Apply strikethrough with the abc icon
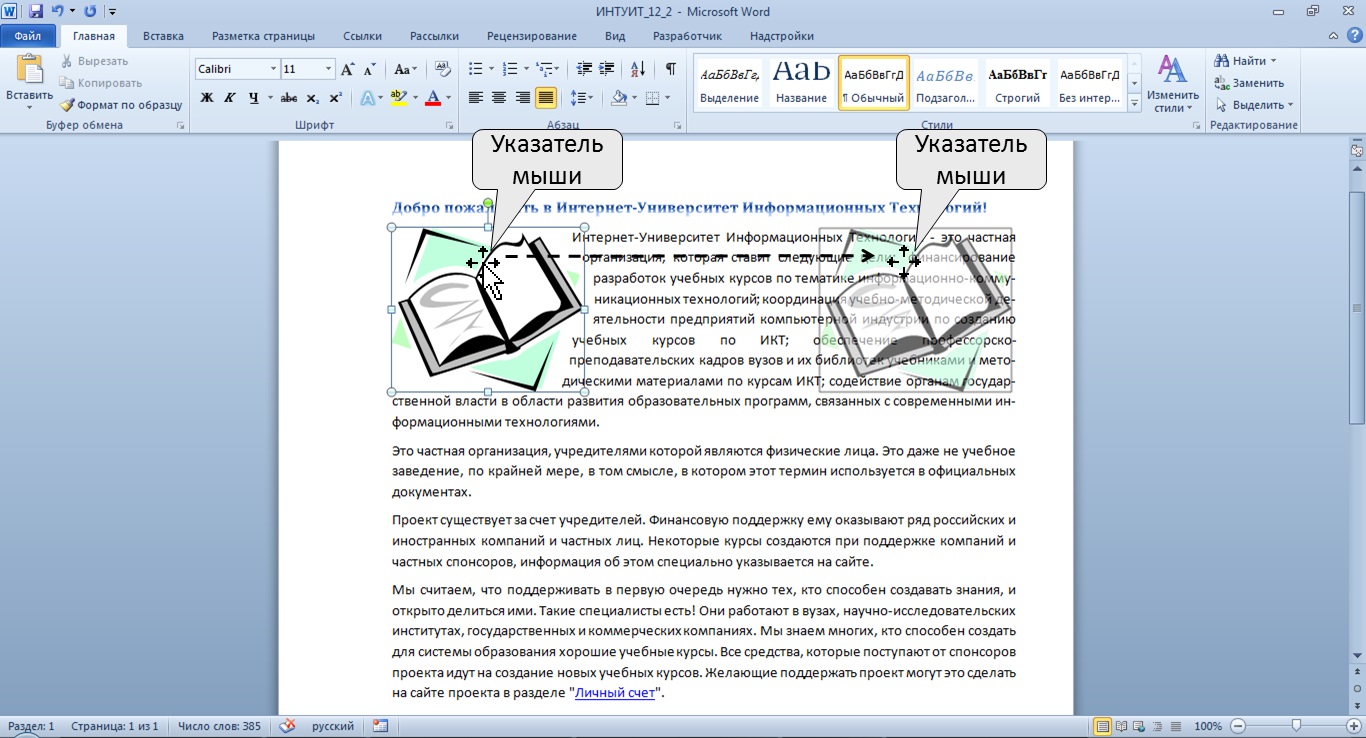 coord(289,98)
